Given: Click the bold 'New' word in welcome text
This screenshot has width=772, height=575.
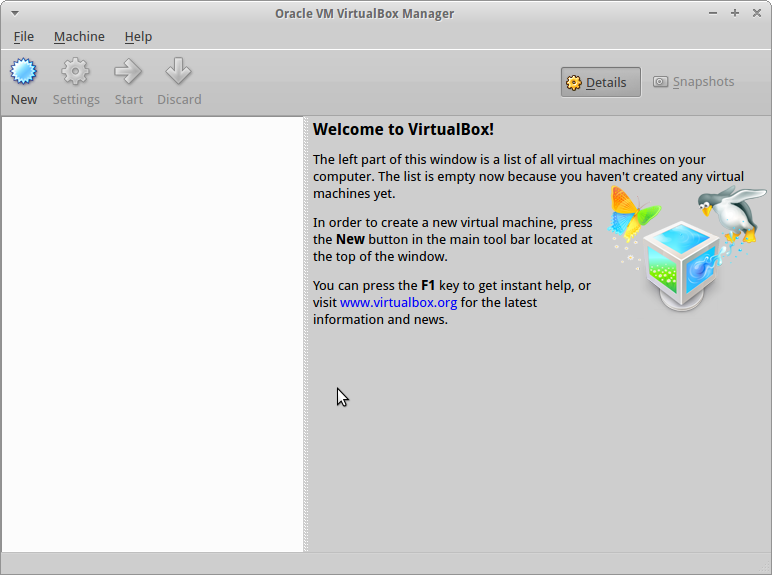Looking at the screenshot, I should point(350,239).
